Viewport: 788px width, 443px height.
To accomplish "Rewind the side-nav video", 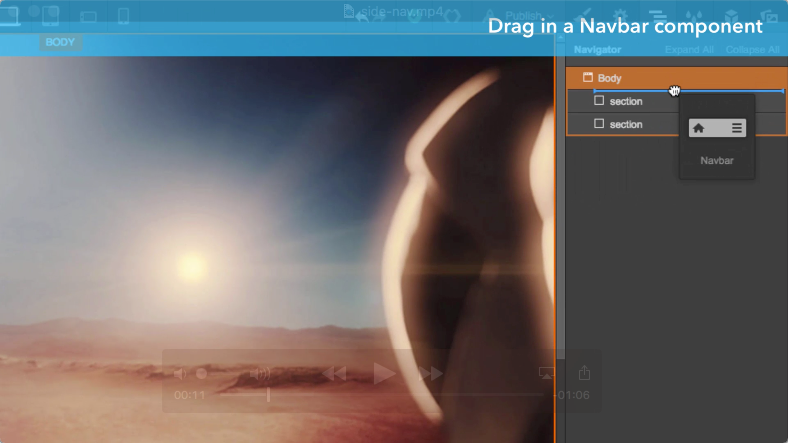I will pyautogui.click(x=334, y=374).
